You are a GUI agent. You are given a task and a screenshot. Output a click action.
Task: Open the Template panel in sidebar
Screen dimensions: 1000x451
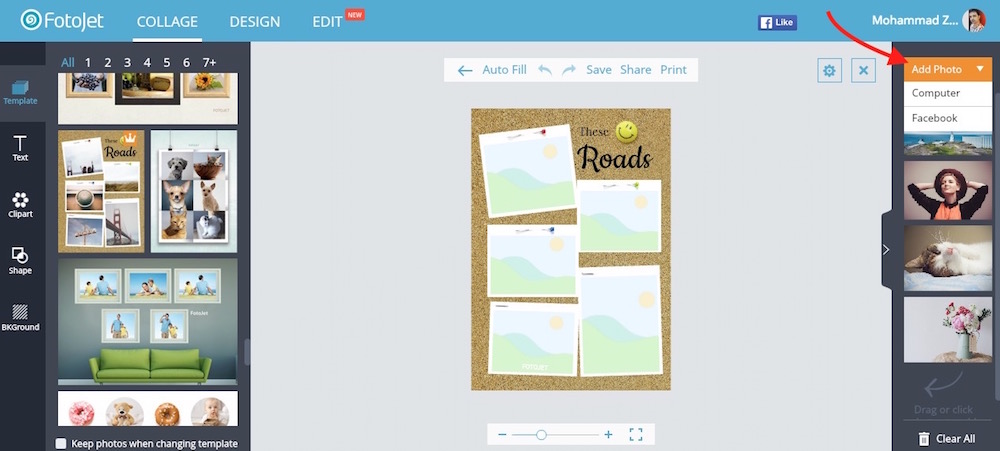pyautogui.click(x=20, y=92)
